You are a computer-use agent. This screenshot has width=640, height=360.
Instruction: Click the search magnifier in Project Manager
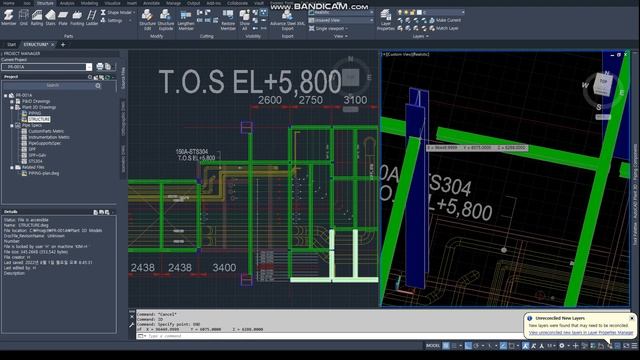pos(98,86)
